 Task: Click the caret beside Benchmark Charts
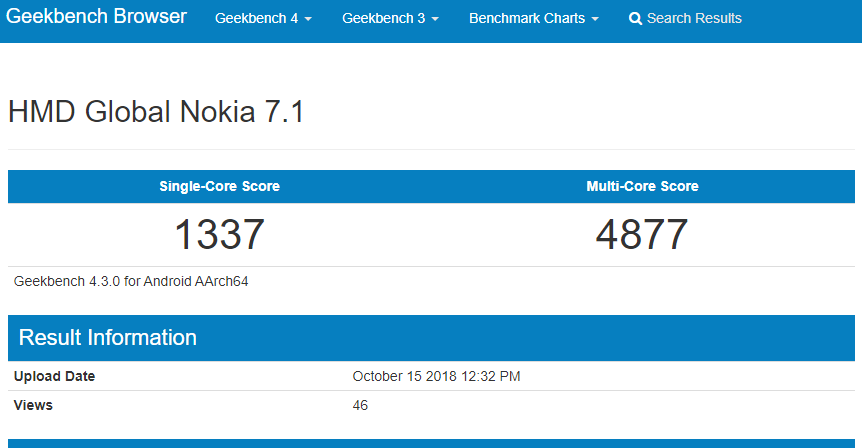595,19
